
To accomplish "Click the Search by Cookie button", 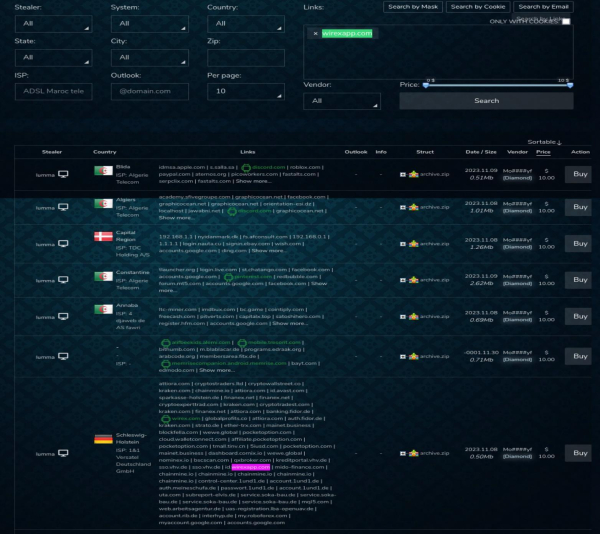I will tap(478, 7).
